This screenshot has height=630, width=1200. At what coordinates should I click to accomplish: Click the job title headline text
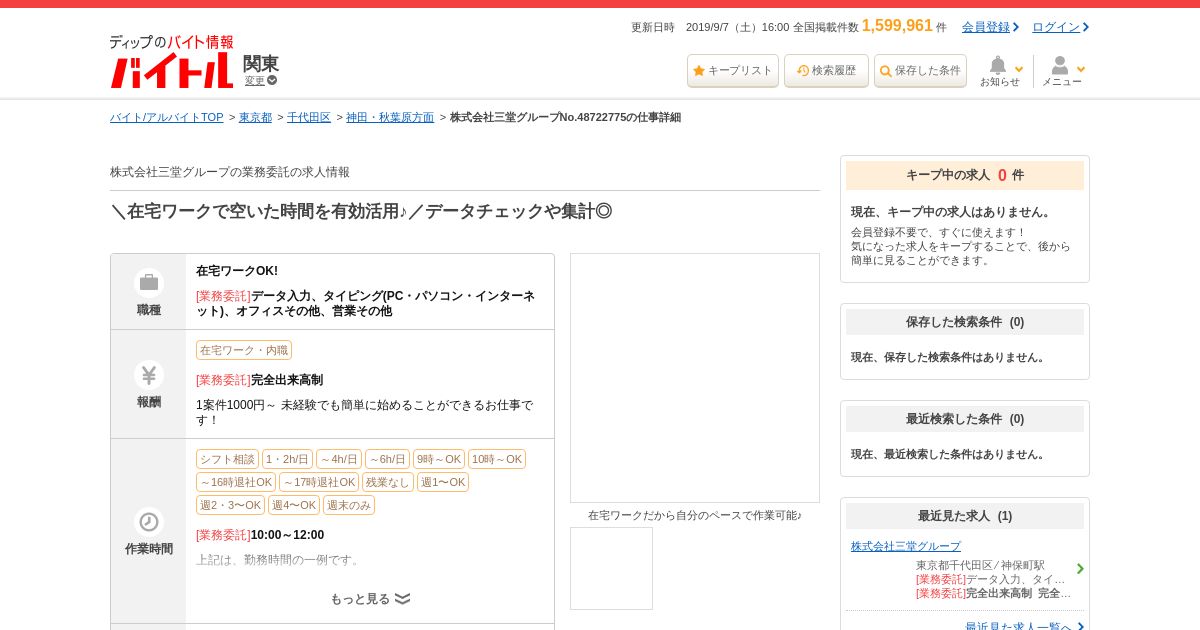pos(361,211)
